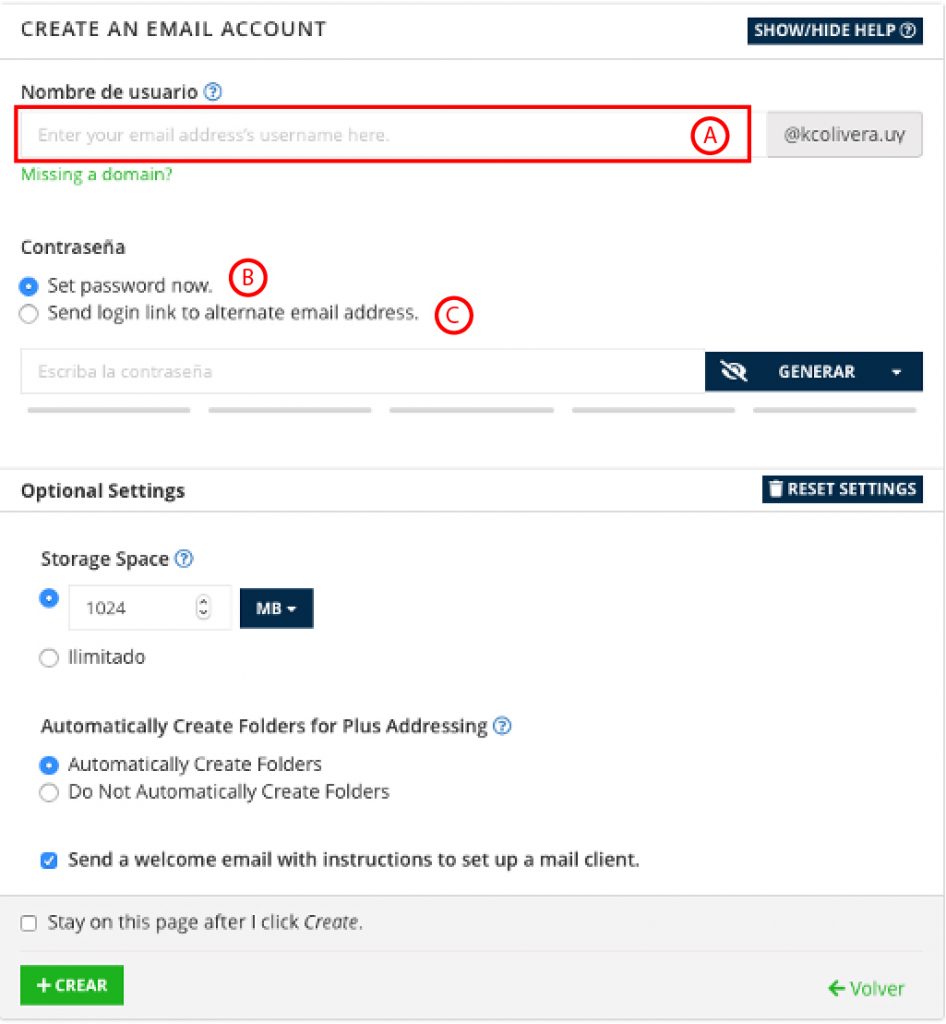Click the Plus Addressing help question icon

pos(503,726)
